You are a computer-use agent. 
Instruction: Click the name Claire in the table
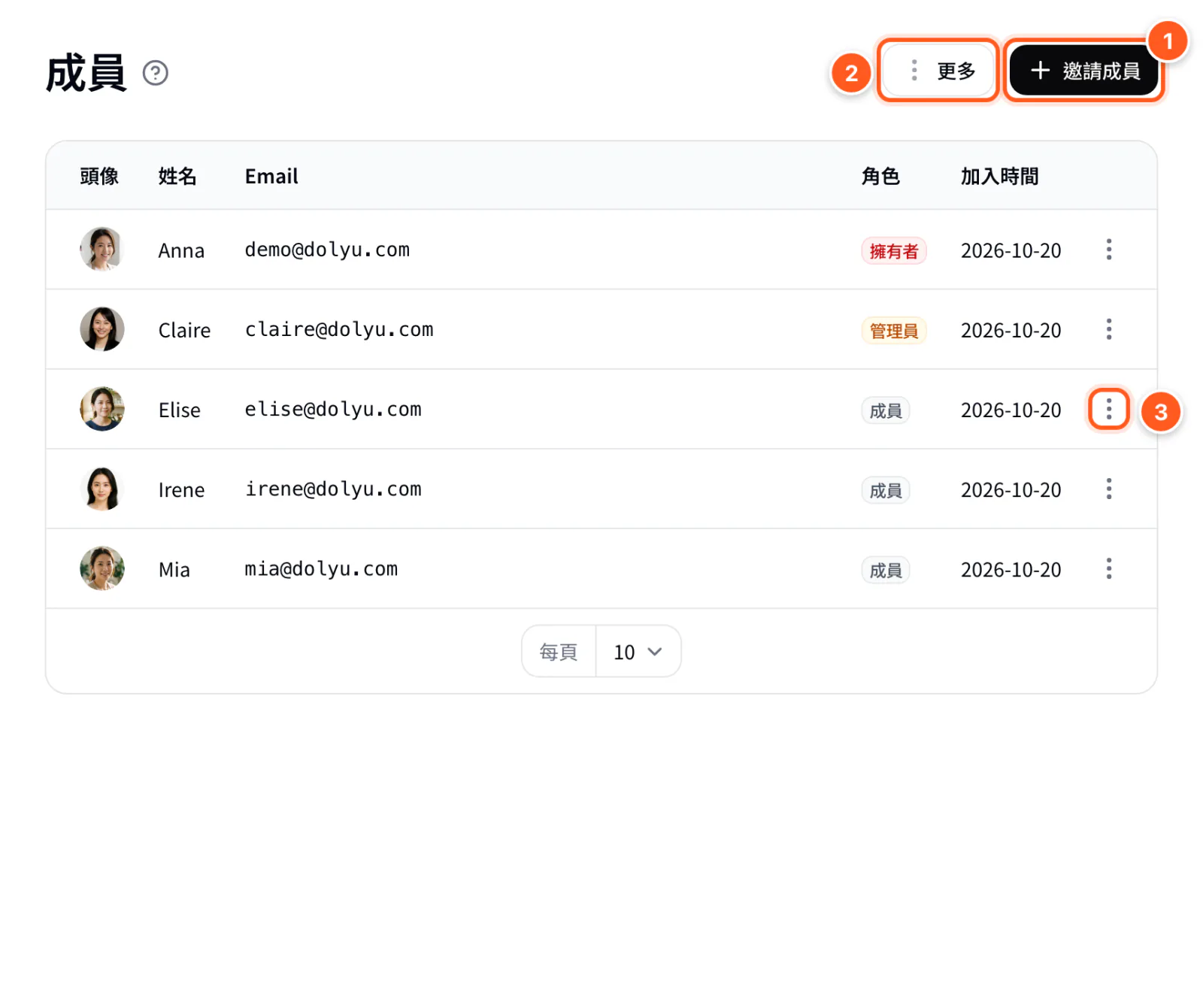(184, 330)
